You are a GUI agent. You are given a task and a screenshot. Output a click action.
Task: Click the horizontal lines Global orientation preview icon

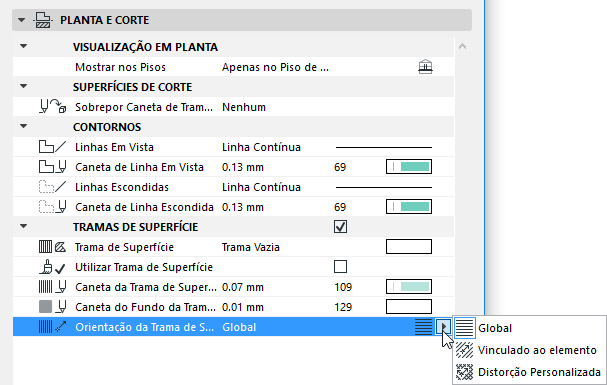(423, 327)
